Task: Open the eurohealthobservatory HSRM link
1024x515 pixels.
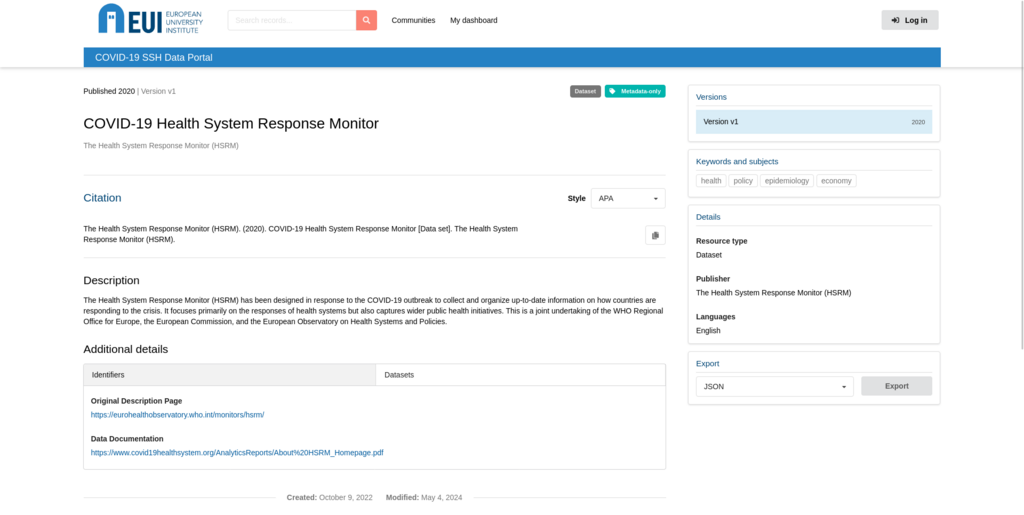Action: [178, 414]
